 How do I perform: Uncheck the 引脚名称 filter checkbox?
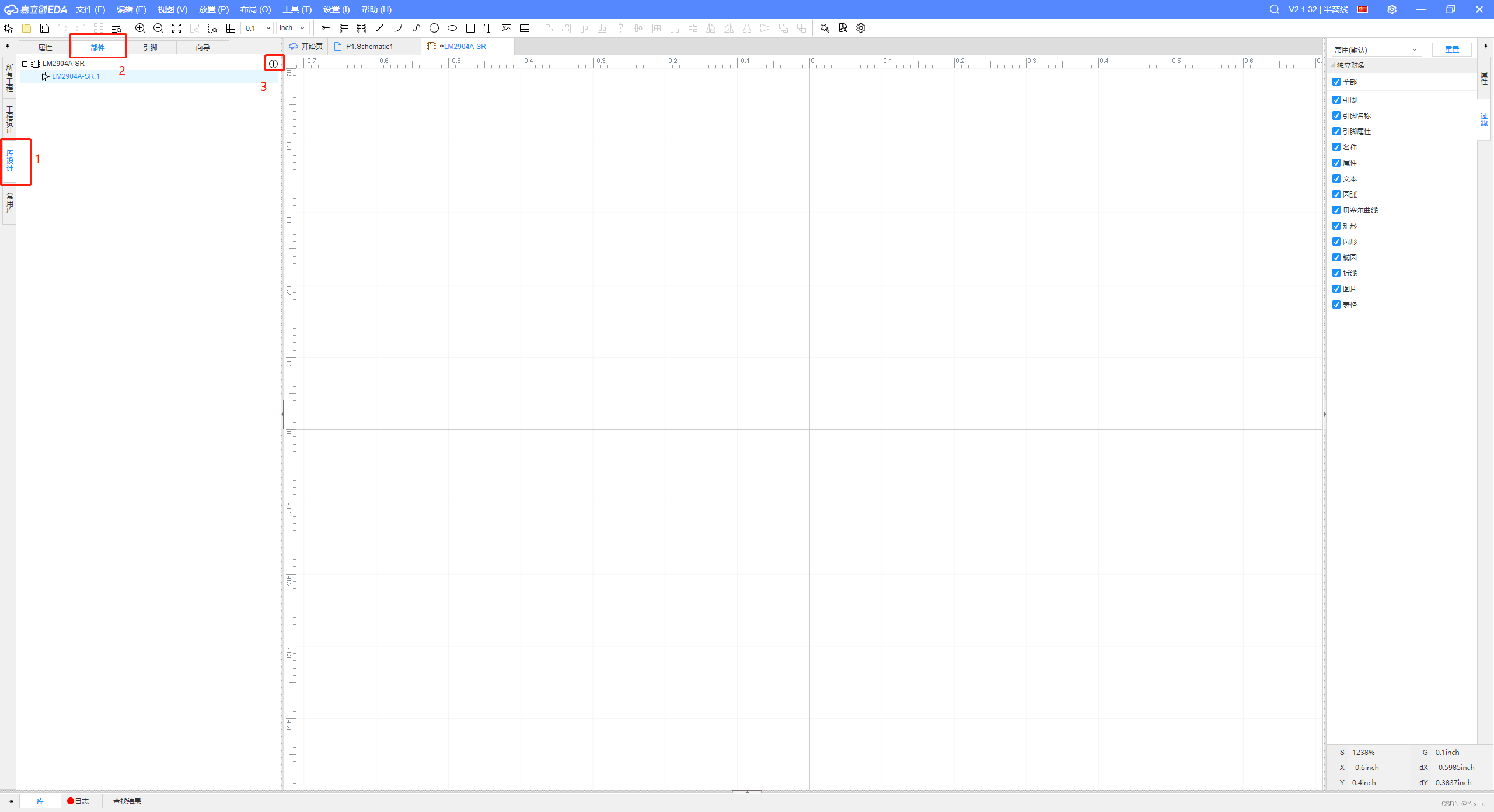pyautogui.click(x=1336, y=116)
